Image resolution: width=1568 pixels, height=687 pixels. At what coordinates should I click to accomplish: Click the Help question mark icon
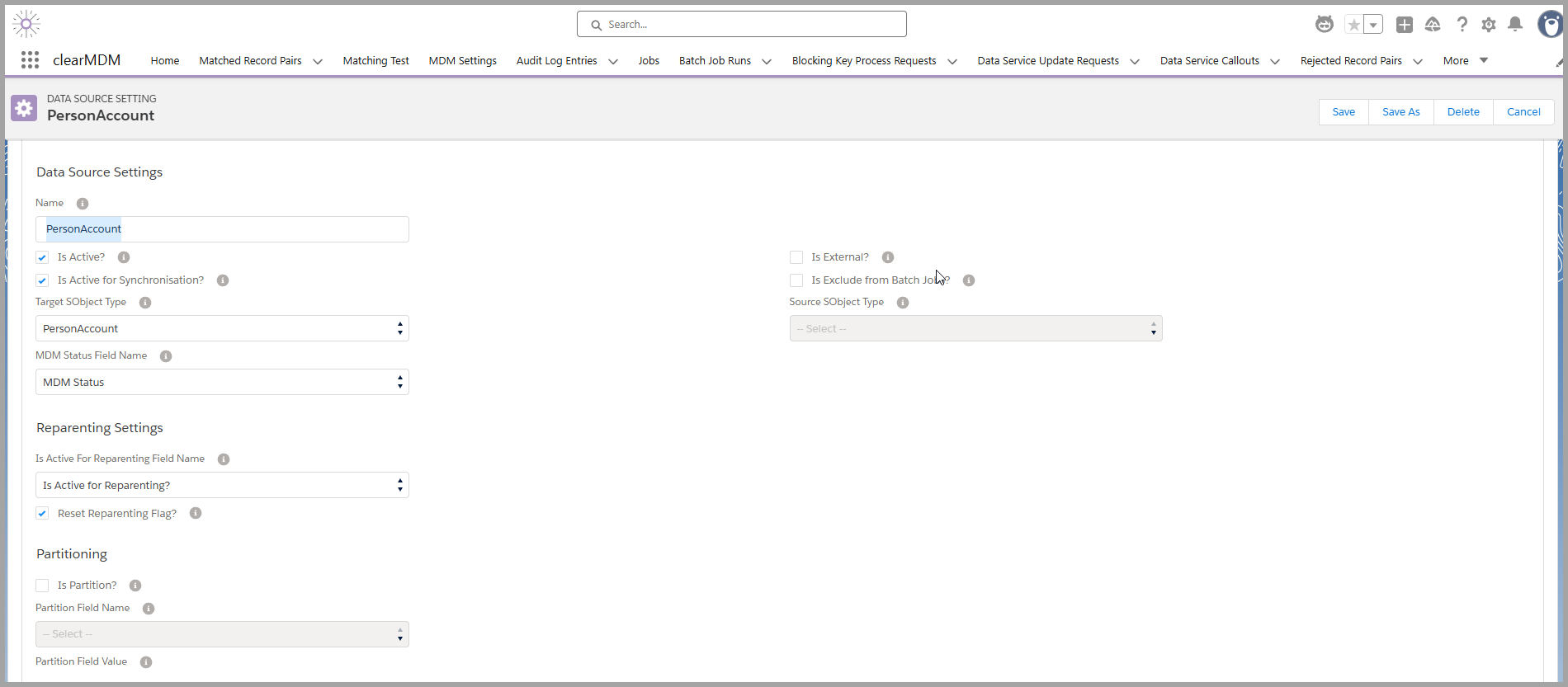[x=1462, y=25]
